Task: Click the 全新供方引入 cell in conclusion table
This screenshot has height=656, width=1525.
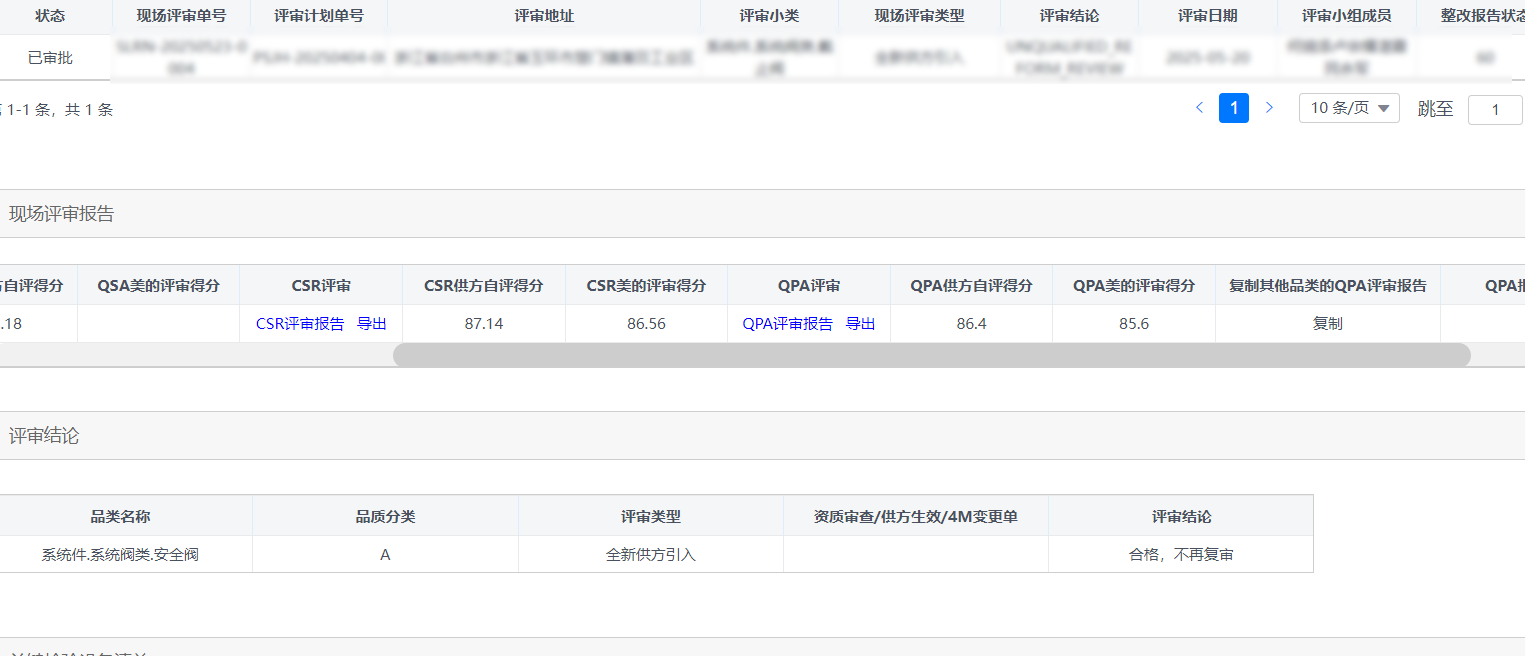Action: tap(650, 554)
